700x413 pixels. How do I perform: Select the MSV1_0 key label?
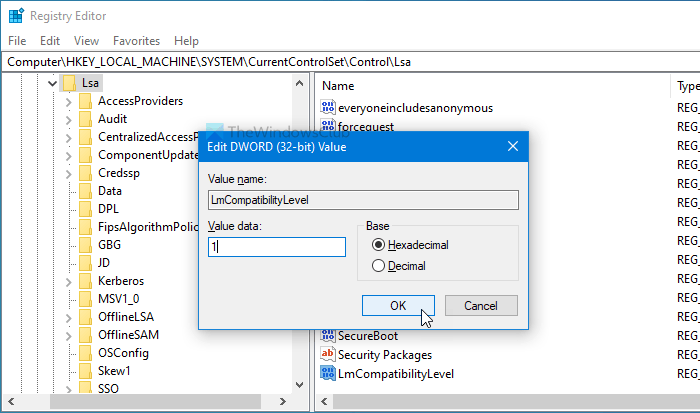tap(119, 299)
